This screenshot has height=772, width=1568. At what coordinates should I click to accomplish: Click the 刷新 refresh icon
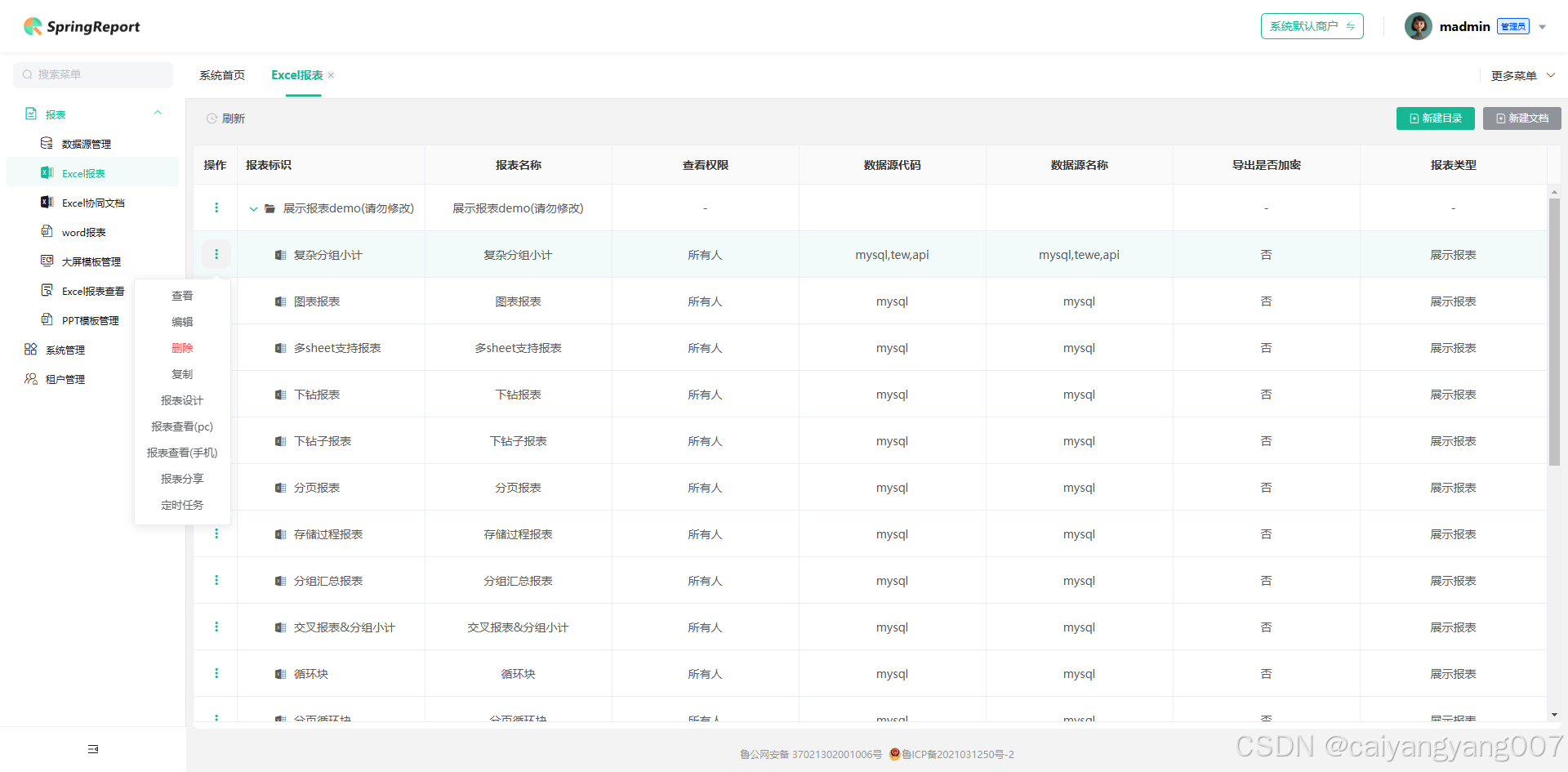(x=212, y=118)
